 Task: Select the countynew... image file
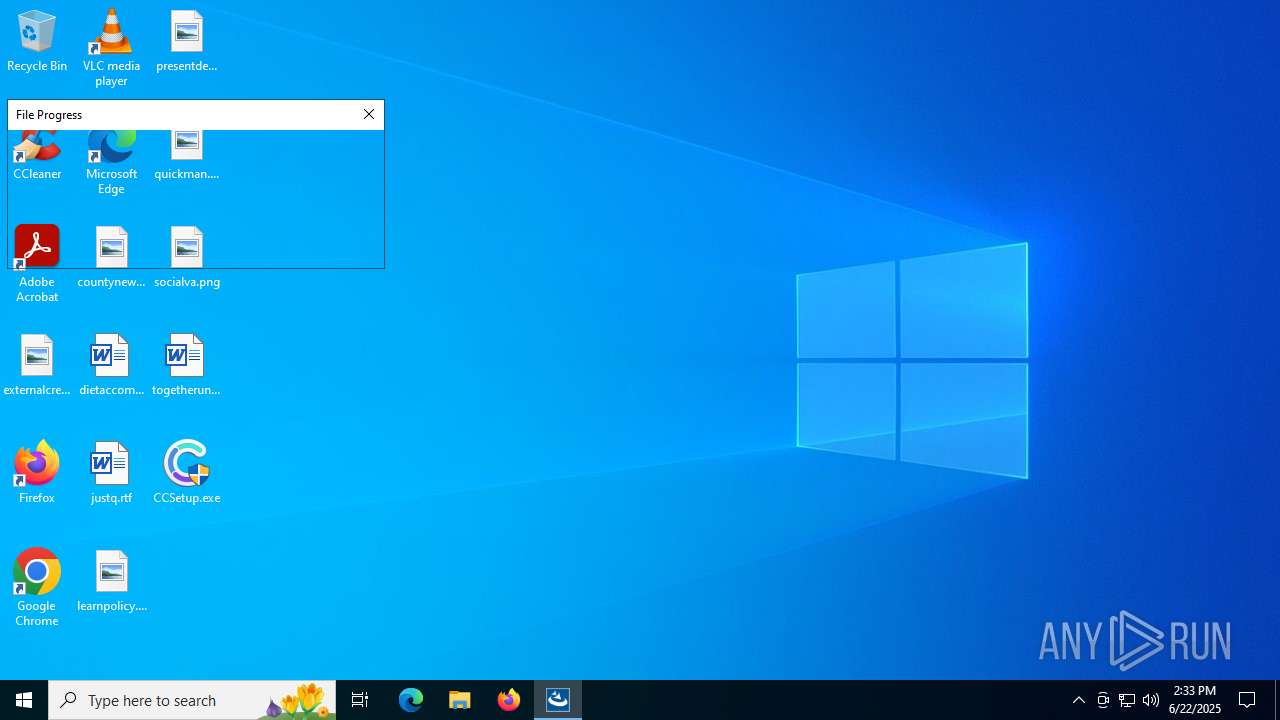point(111,258)
